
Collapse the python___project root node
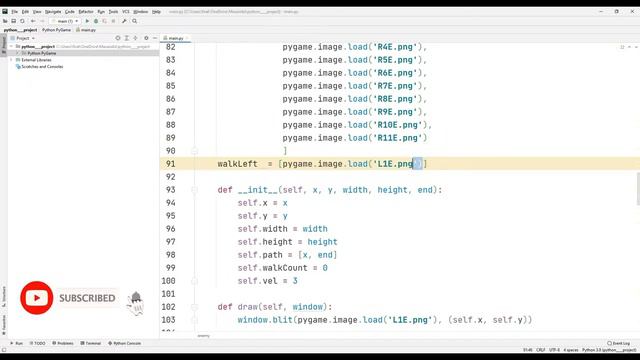pos(11,47)
